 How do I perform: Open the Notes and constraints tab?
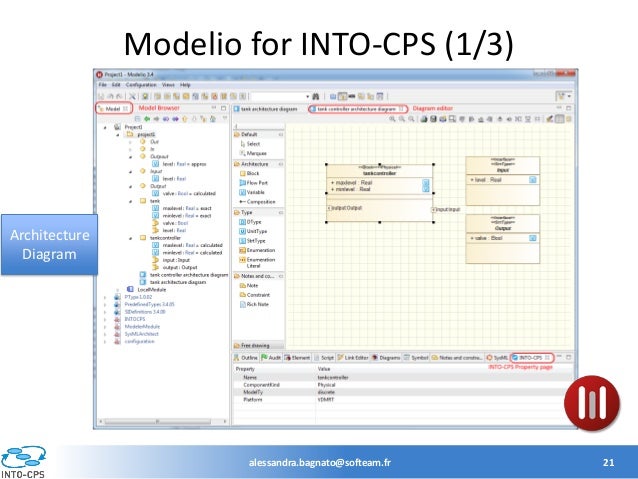(x=457, y=358)
